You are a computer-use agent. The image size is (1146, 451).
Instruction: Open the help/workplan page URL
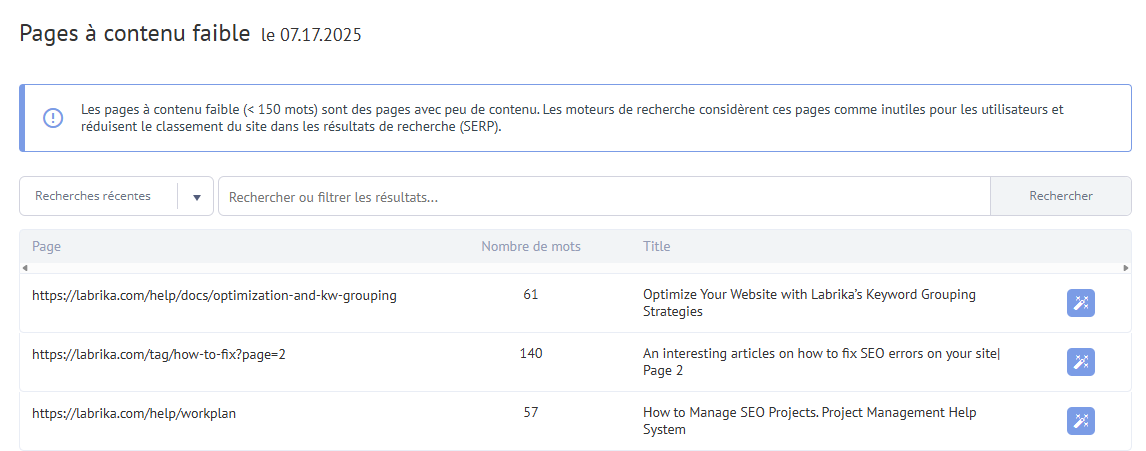point(134,413)
